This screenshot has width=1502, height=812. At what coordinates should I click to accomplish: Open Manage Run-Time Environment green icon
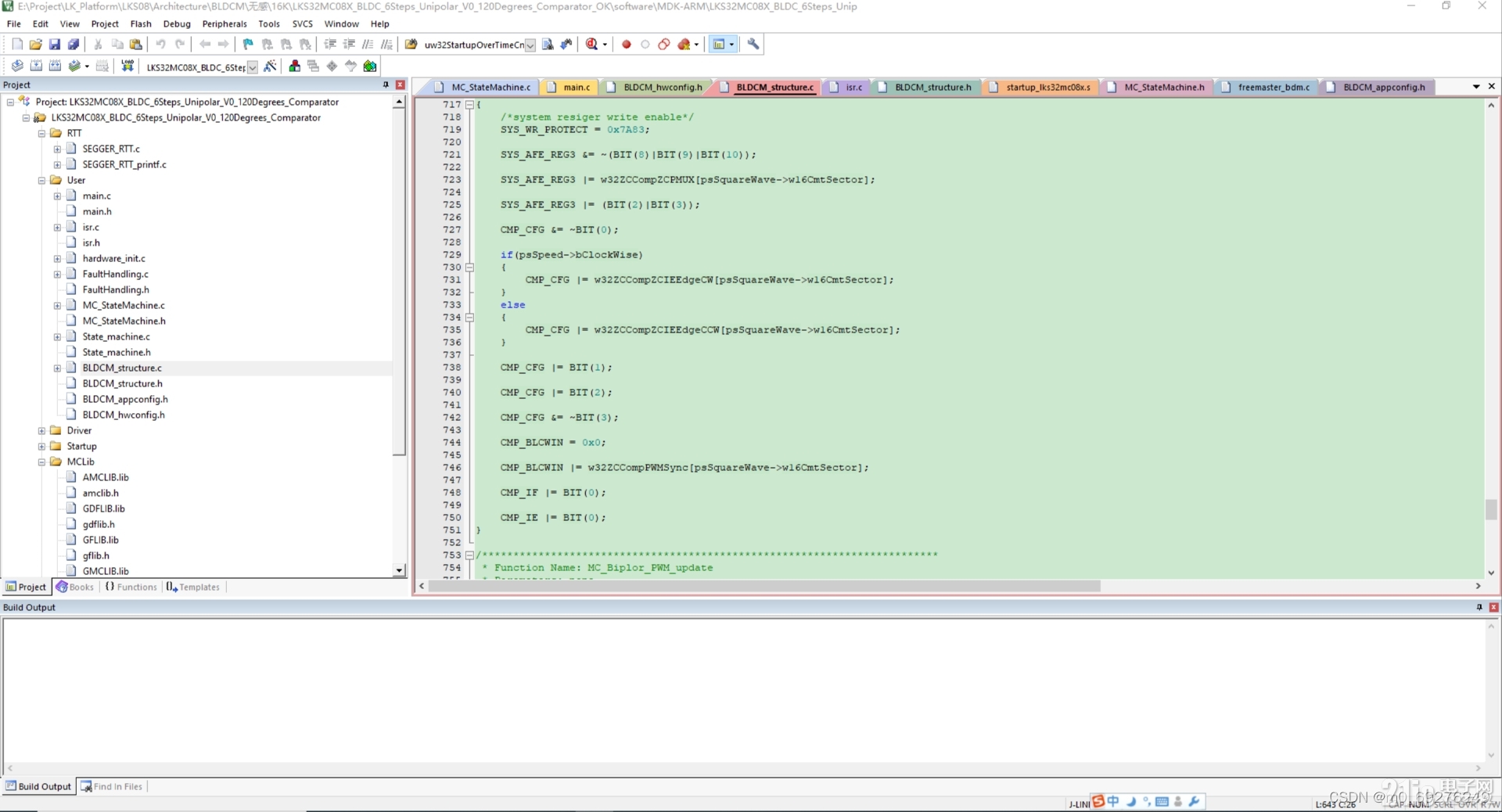click(332, 66)
